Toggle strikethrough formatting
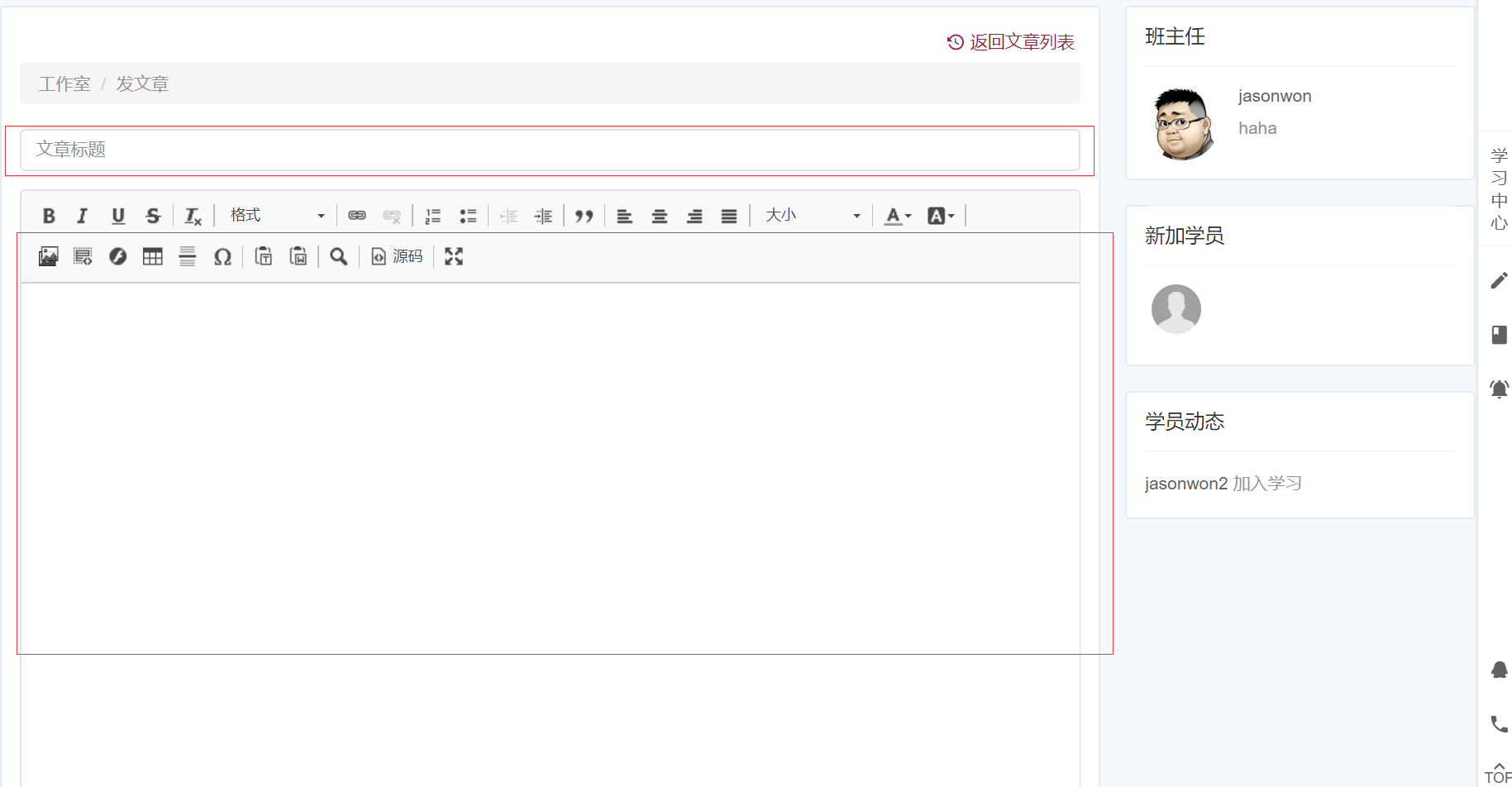The image size is (1512, 787). (x=153, y=216)
